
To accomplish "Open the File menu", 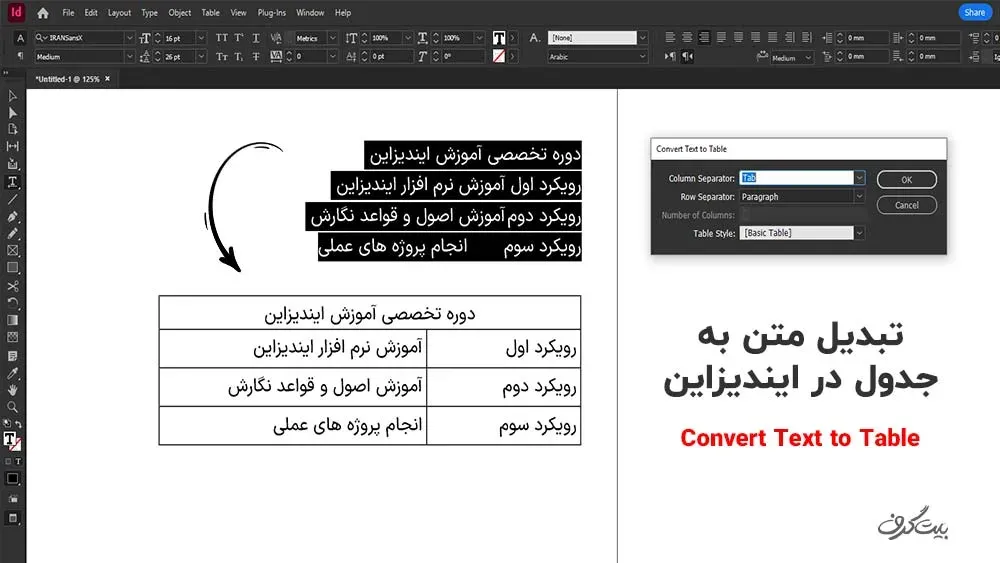I will tap(68, 13).
